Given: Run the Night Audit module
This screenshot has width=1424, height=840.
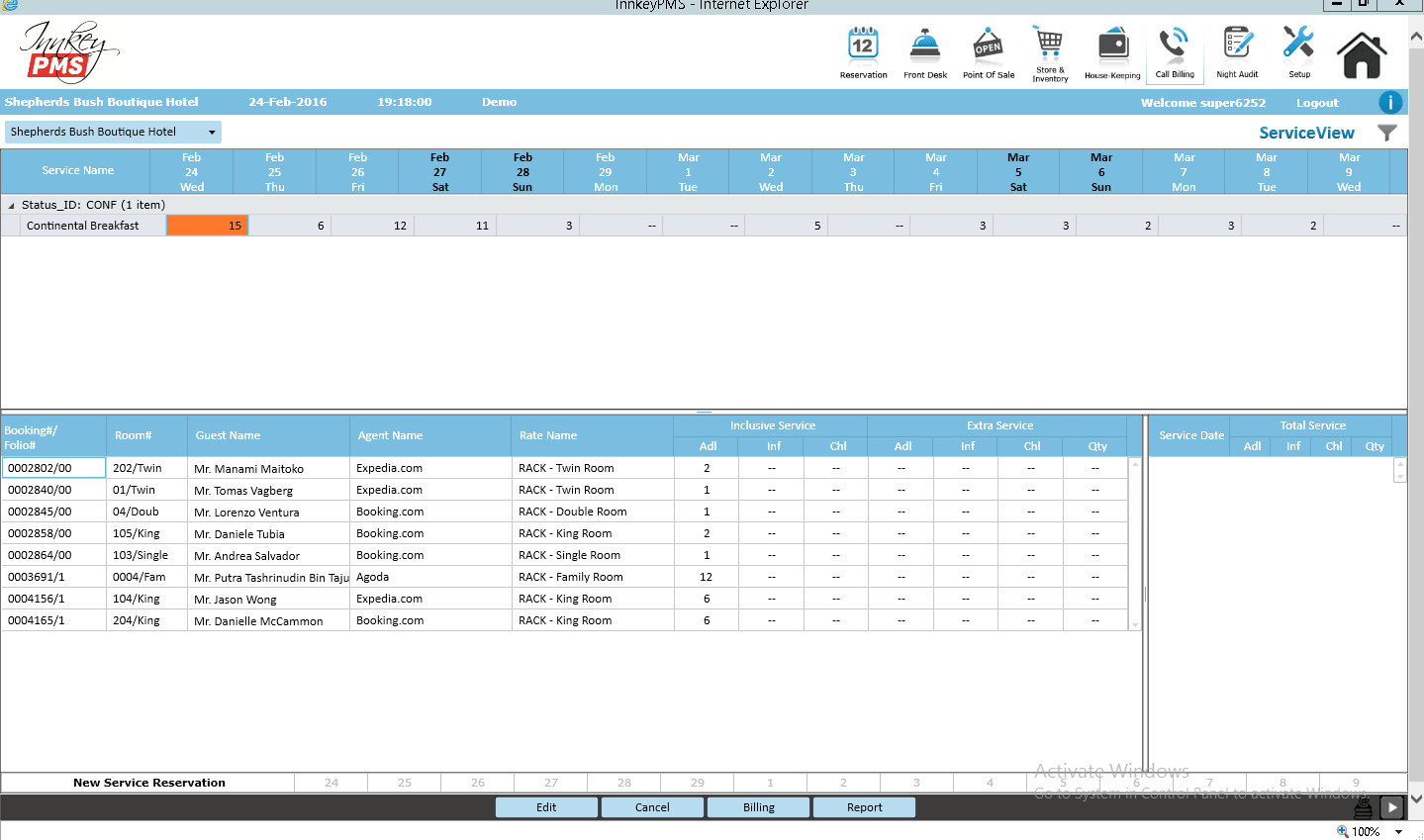Looking at the screenshot, I should [1237, 52].
